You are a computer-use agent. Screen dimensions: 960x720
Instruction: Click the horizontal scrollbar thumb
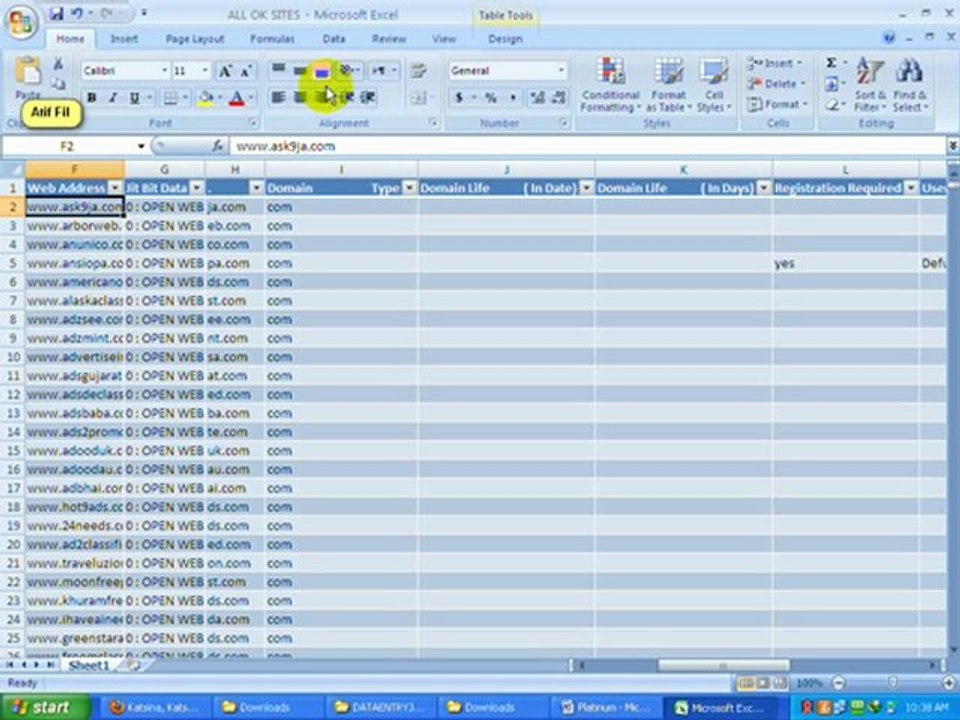point(723,665)
